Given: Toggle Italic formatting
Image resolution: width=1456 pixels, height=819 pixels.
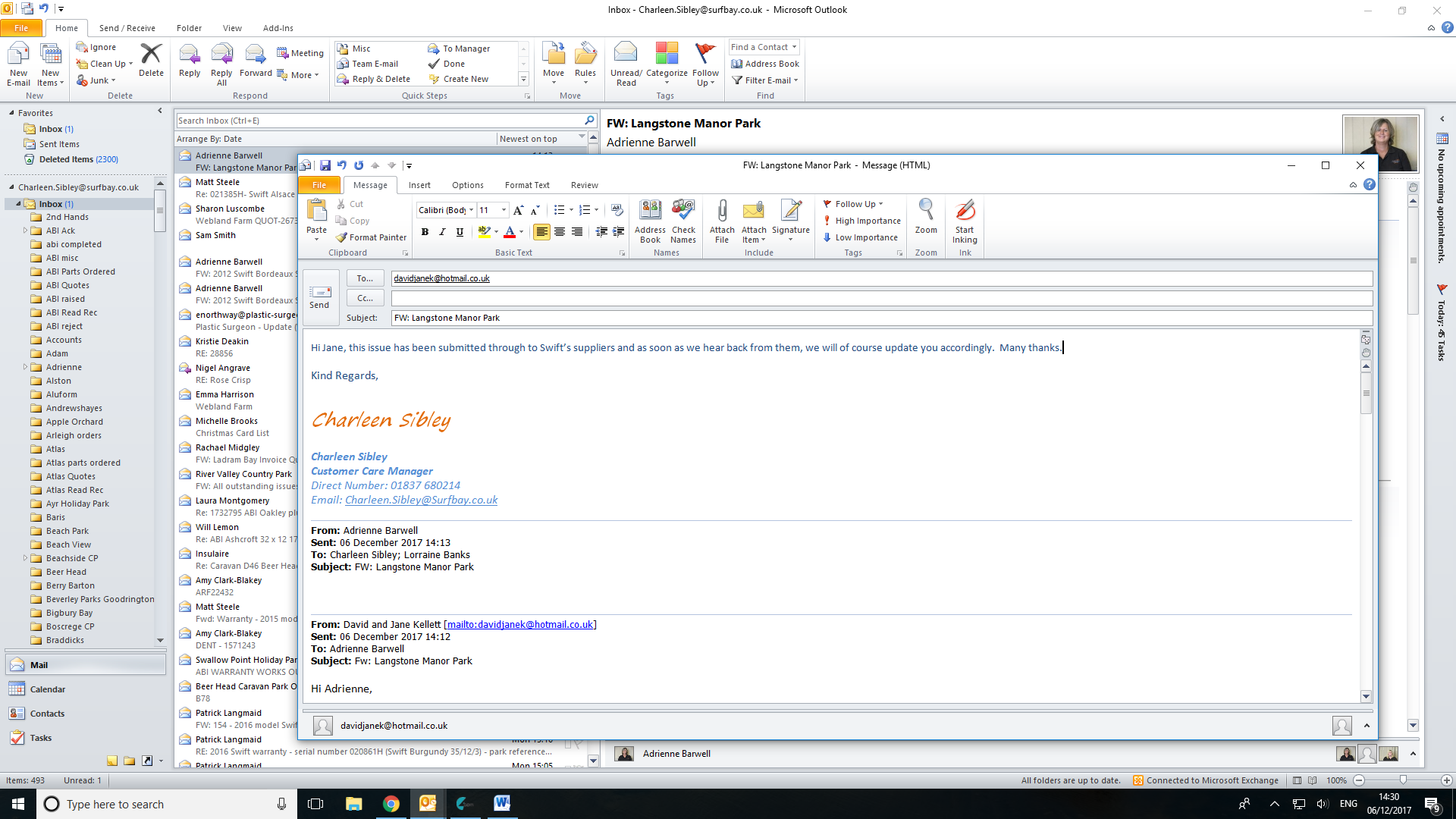Looking at the screenshot, I should coord(442,232).
